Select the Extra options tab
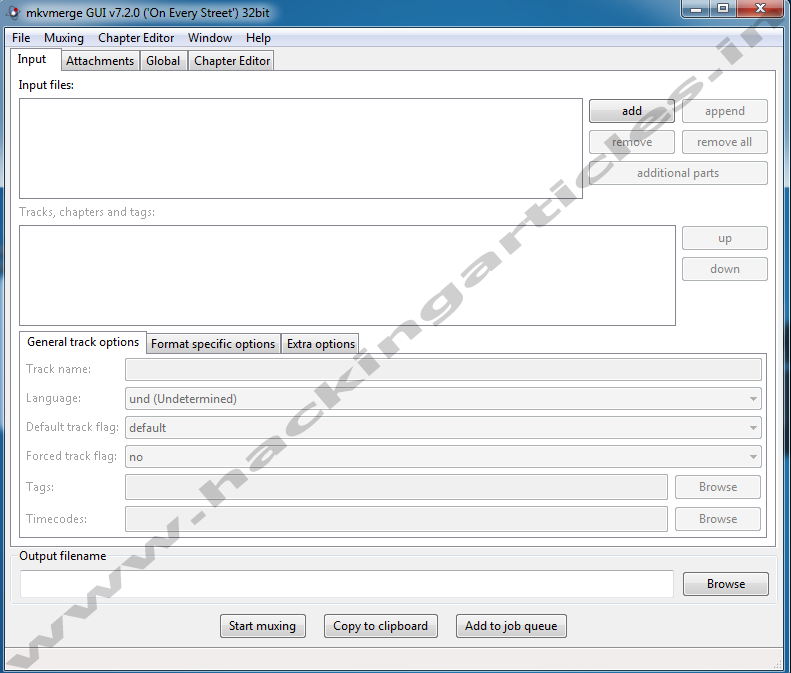Viewport: 791px width, 673px height. tap(320, 344)
